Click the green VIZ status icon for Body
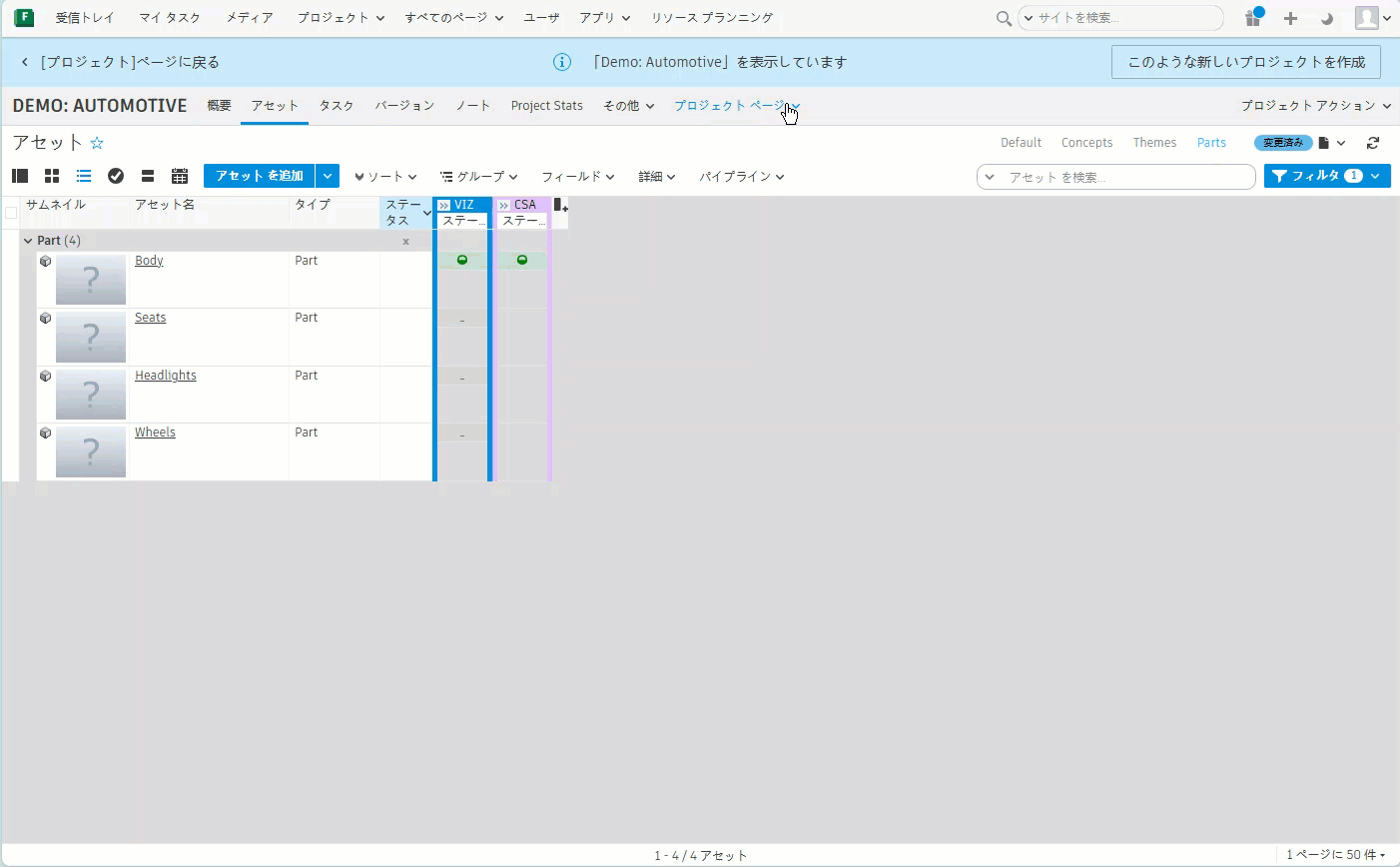The image size is (1400, 867). click(x=462, y=260)
